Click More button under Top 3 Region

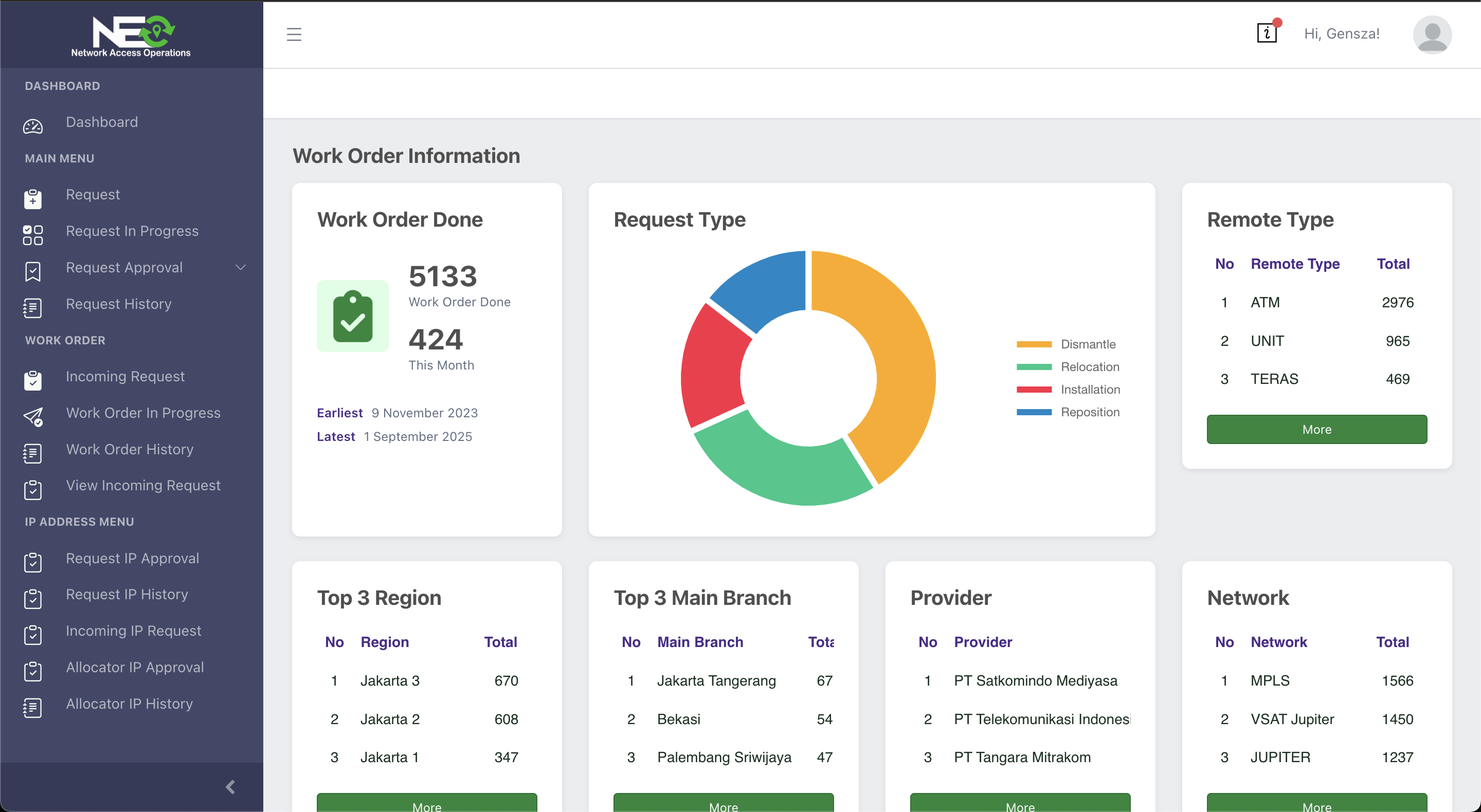pos(427,804)
